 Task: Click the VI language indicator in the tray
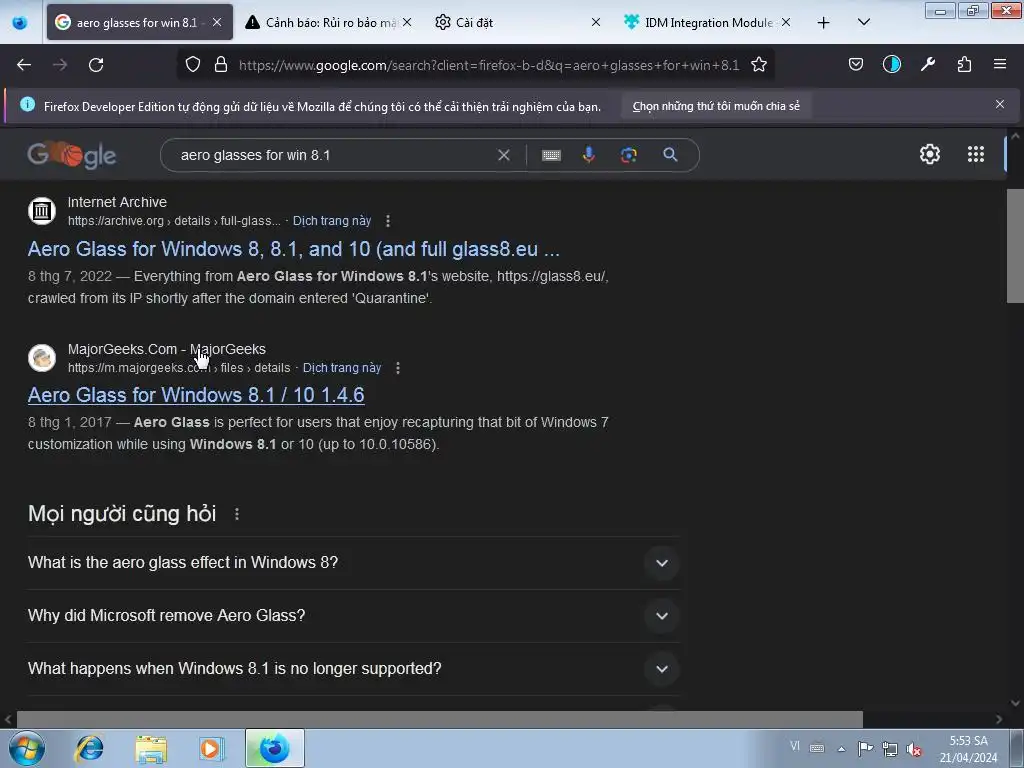click(x=795, y=746)
